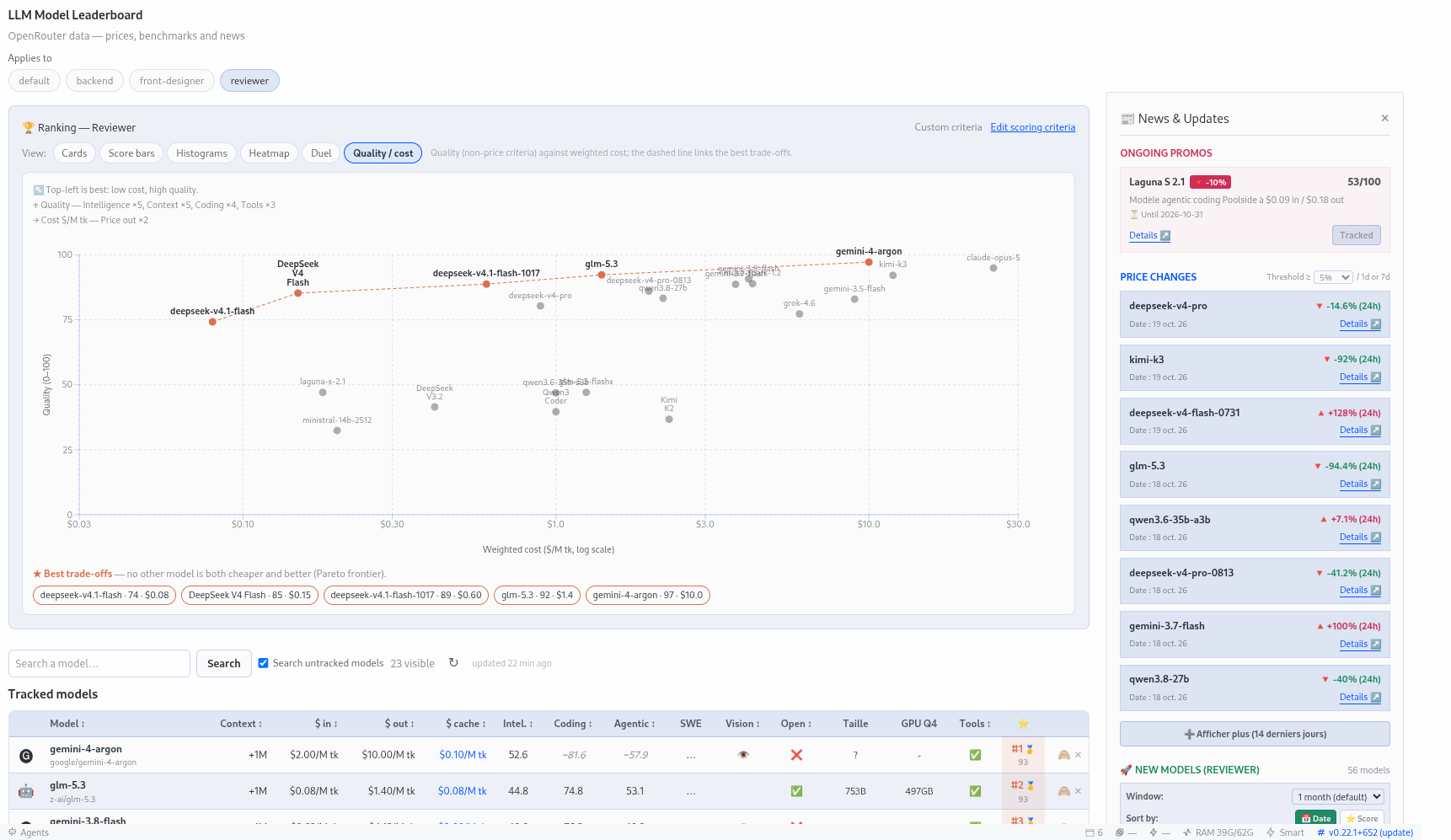
Task: Click the deepseek-v4.1-flash point on chart
Action: [x=212, y=322]
